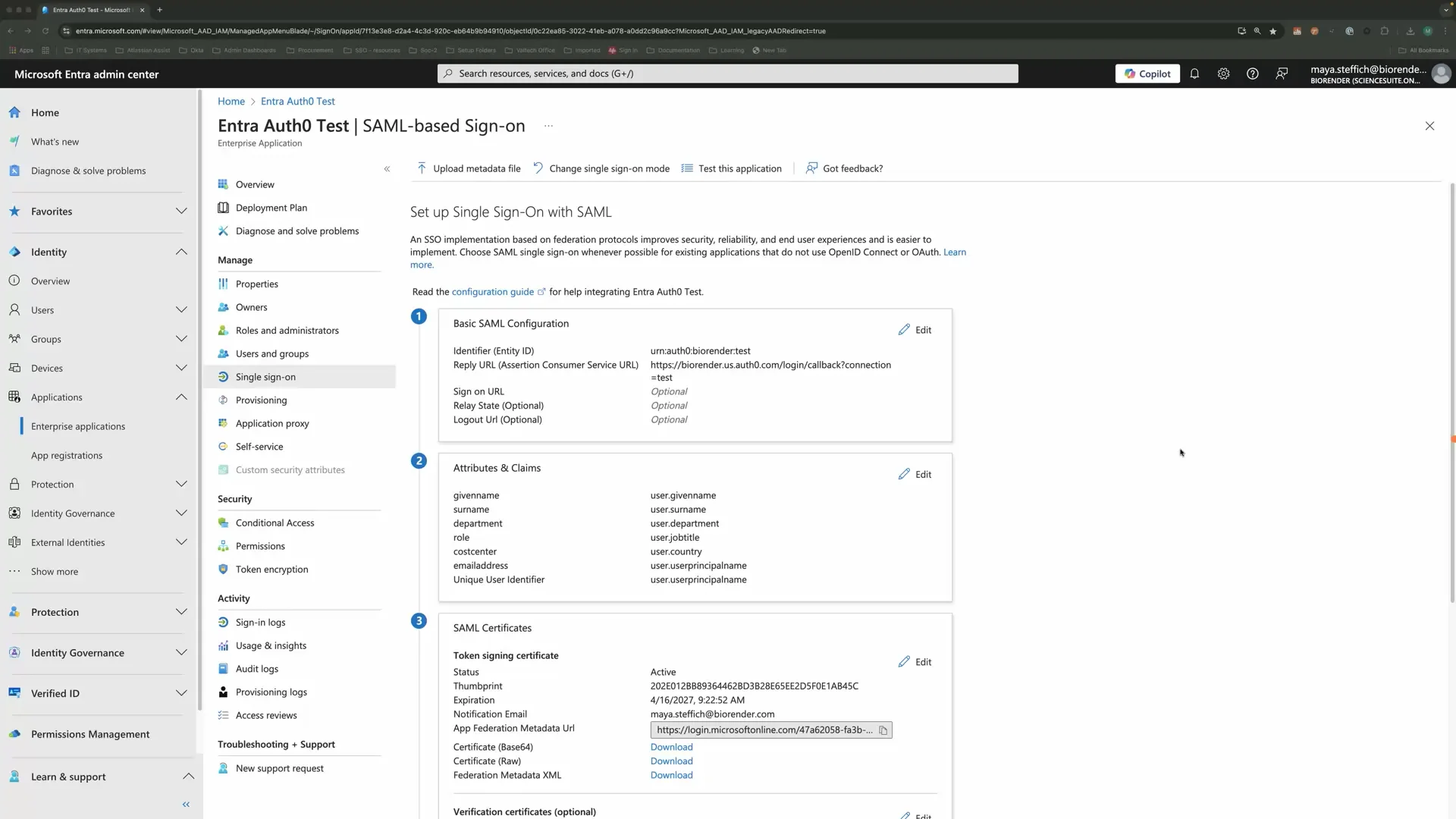Edit the Attributes & Claims section
1456x819 pixels.
coord(915,473)
